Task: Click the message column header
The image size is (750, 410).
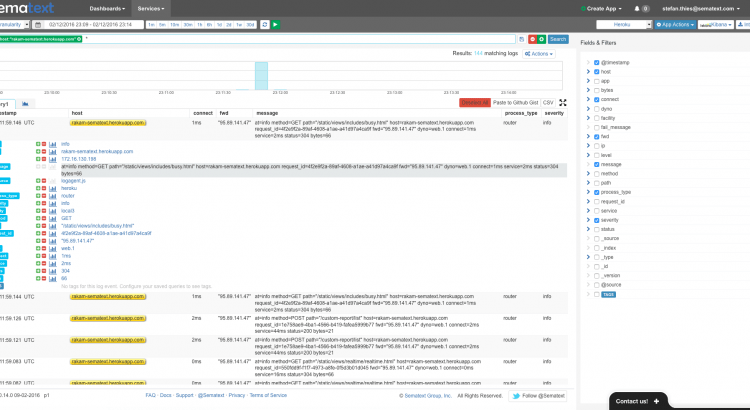Action: point(267,113)
